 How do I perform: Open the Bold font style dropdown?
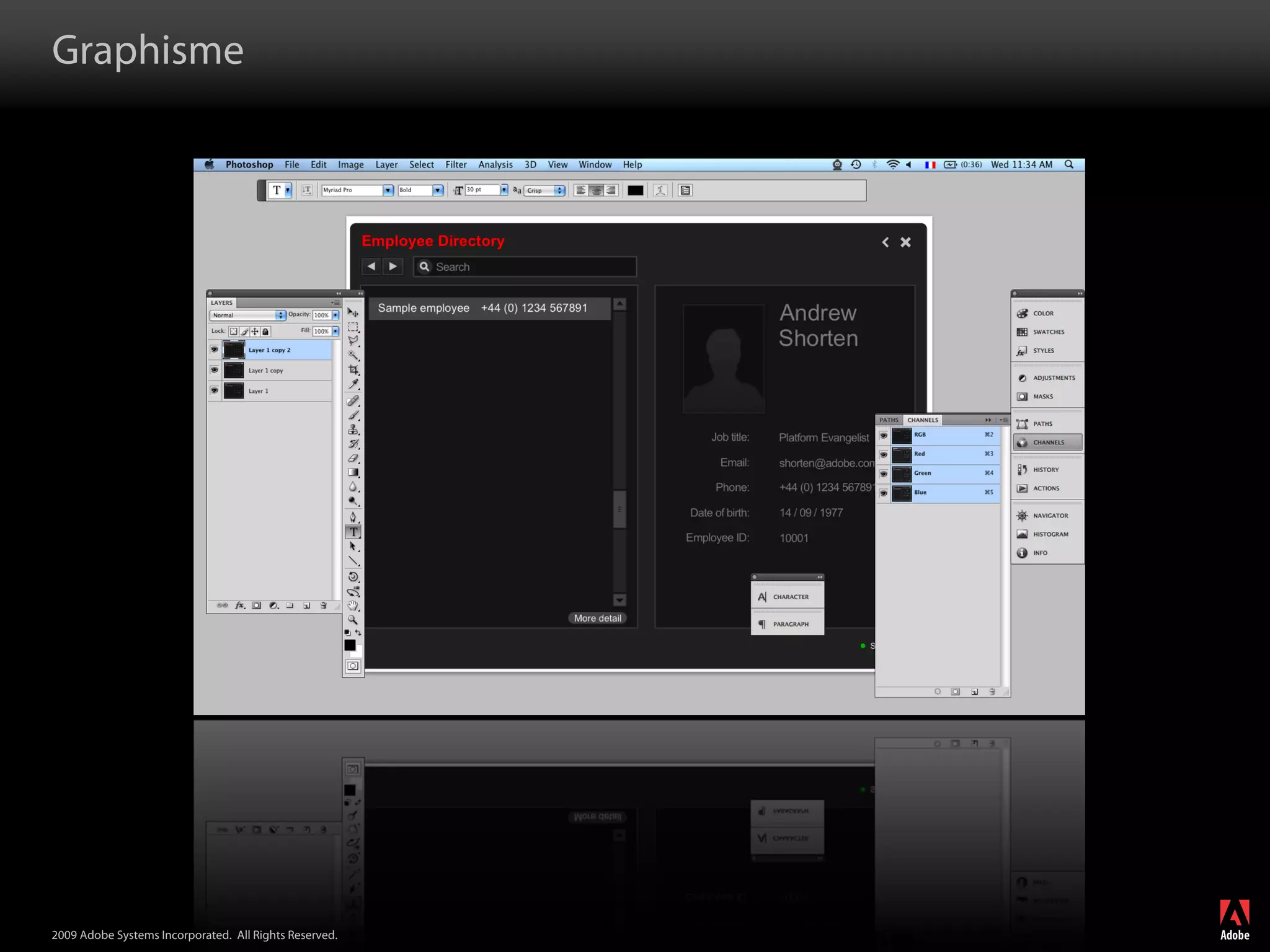tap(438, 190)
